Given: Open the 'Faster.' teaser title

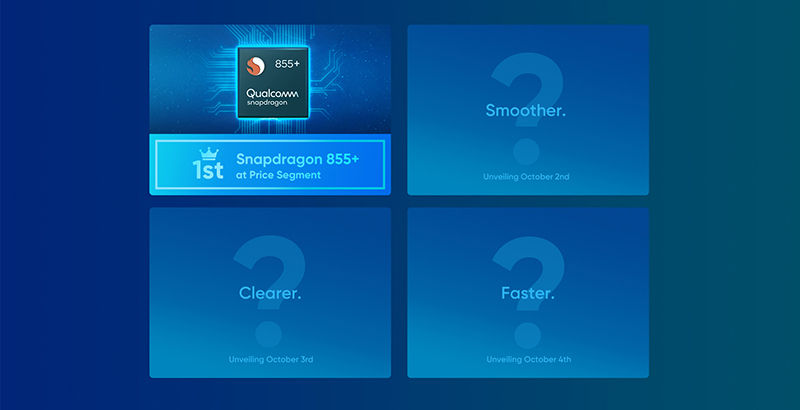Looking at the screenshot, I should (528, 293).
